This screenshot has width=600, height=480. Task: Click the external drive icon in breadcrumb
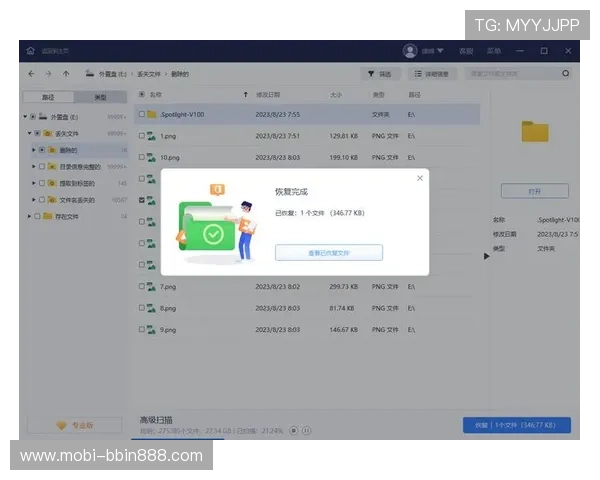[x=90, y=73]
